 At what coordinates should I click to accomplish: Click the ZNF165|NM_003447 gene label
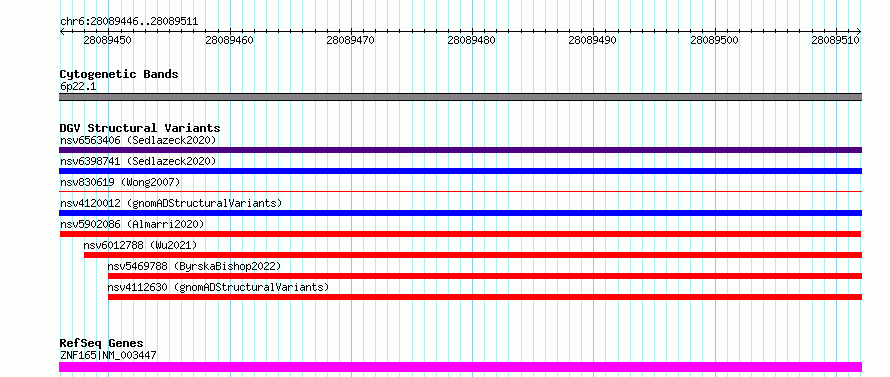(x=108, y=355)
